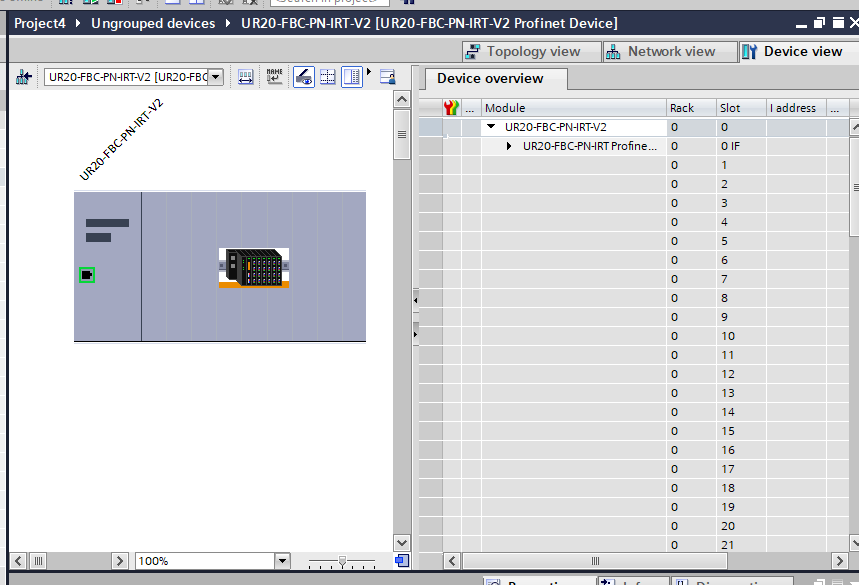Collapse pane with upper splitter arrow

pyautogui.click(x=416, y=300)
